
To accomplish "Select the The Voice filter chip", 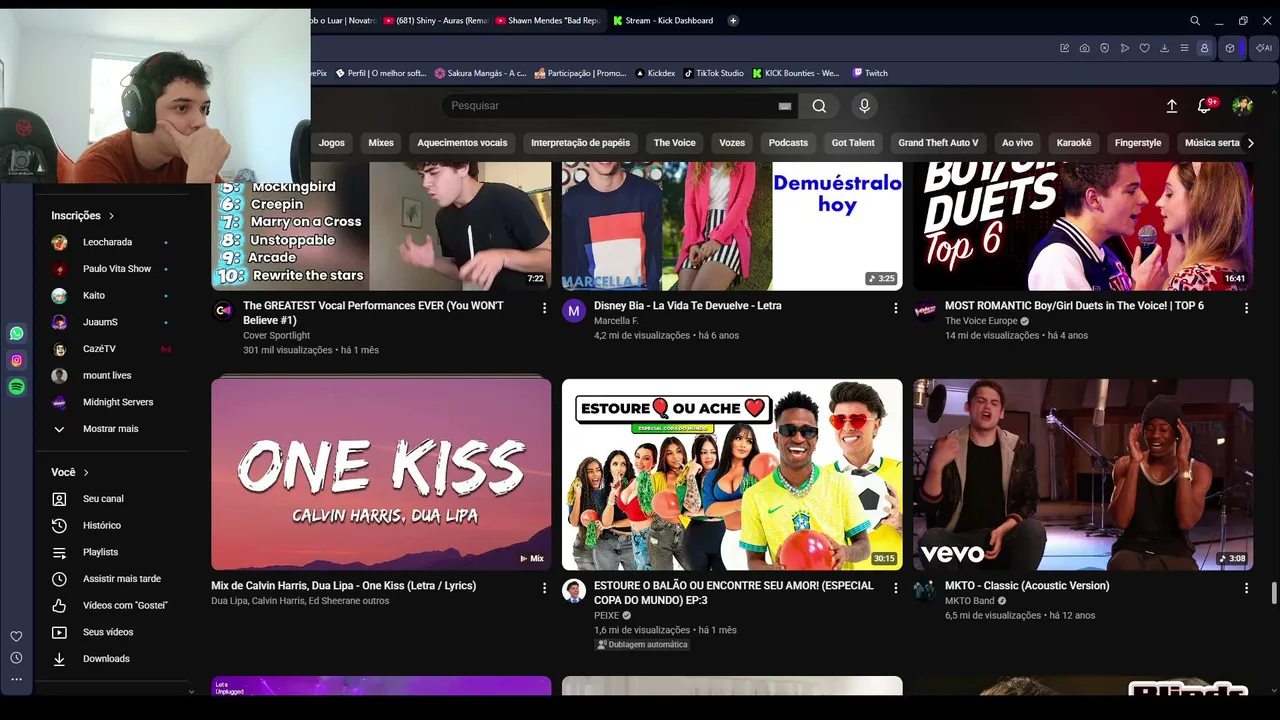I will point(675,143).
